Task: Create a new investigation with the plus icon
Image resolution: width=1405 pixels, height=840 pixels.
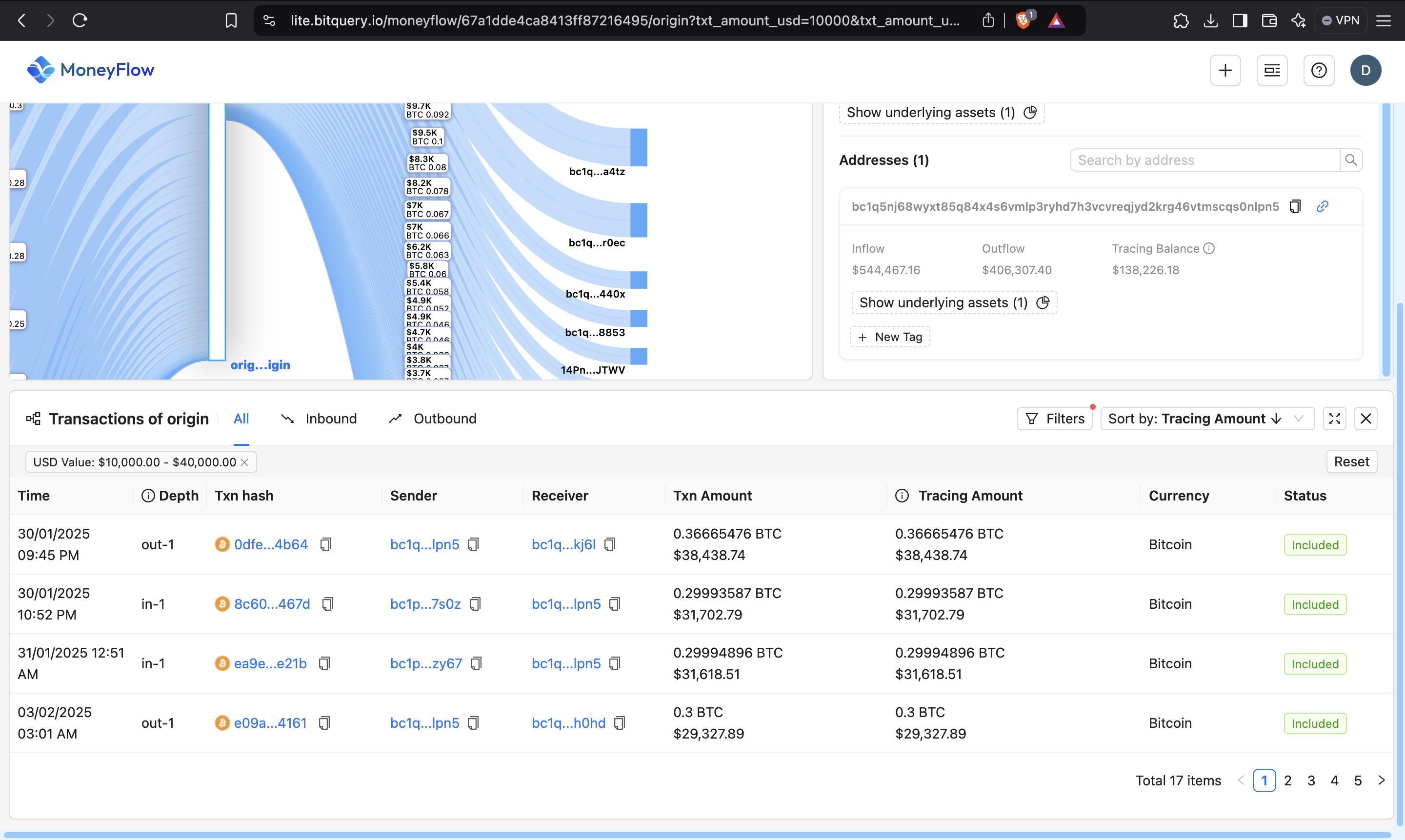Action: (1225, 70)
